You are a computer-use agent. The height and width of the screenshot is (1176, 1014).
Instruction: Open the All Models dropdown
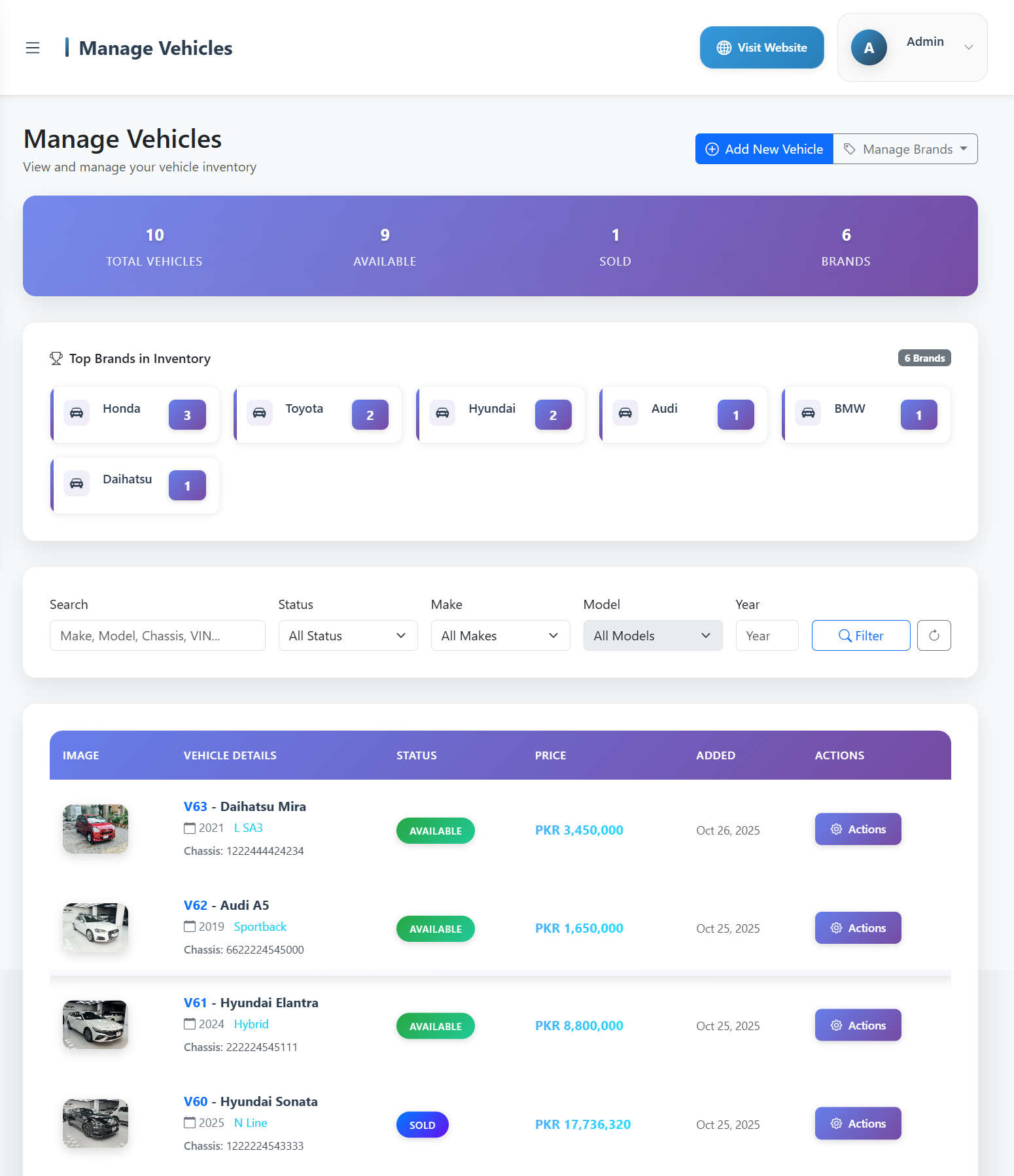652,635
